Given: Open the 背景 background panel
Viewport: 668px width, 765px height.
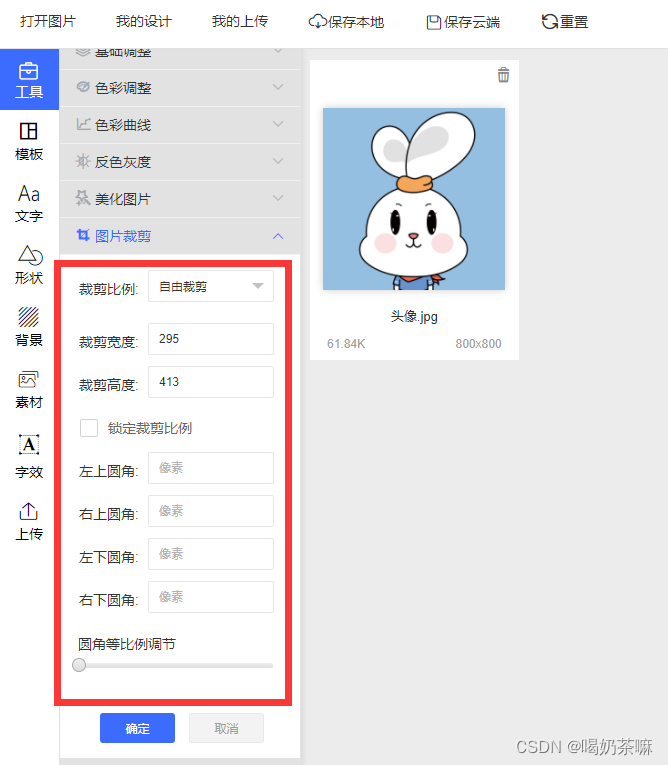Looking at the screenshot, I should (29, 327).
